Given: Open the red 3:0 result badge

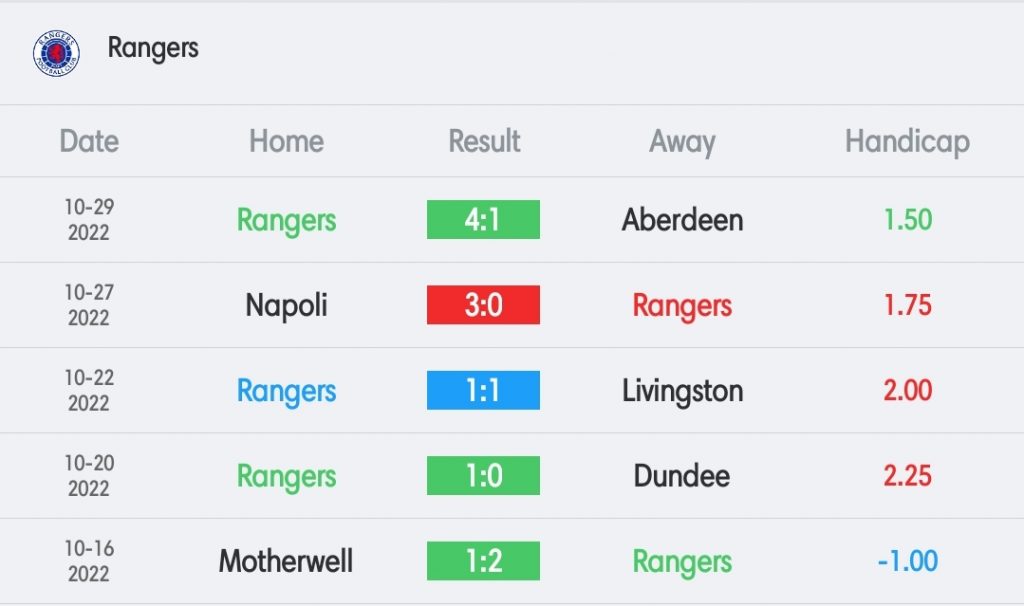Looking at the screenshot, I should point(483,305).
